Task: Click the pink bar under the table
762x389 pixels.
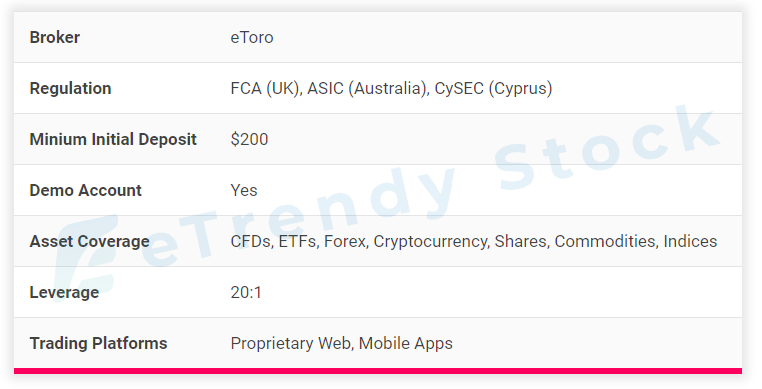Action: point(378,371)
